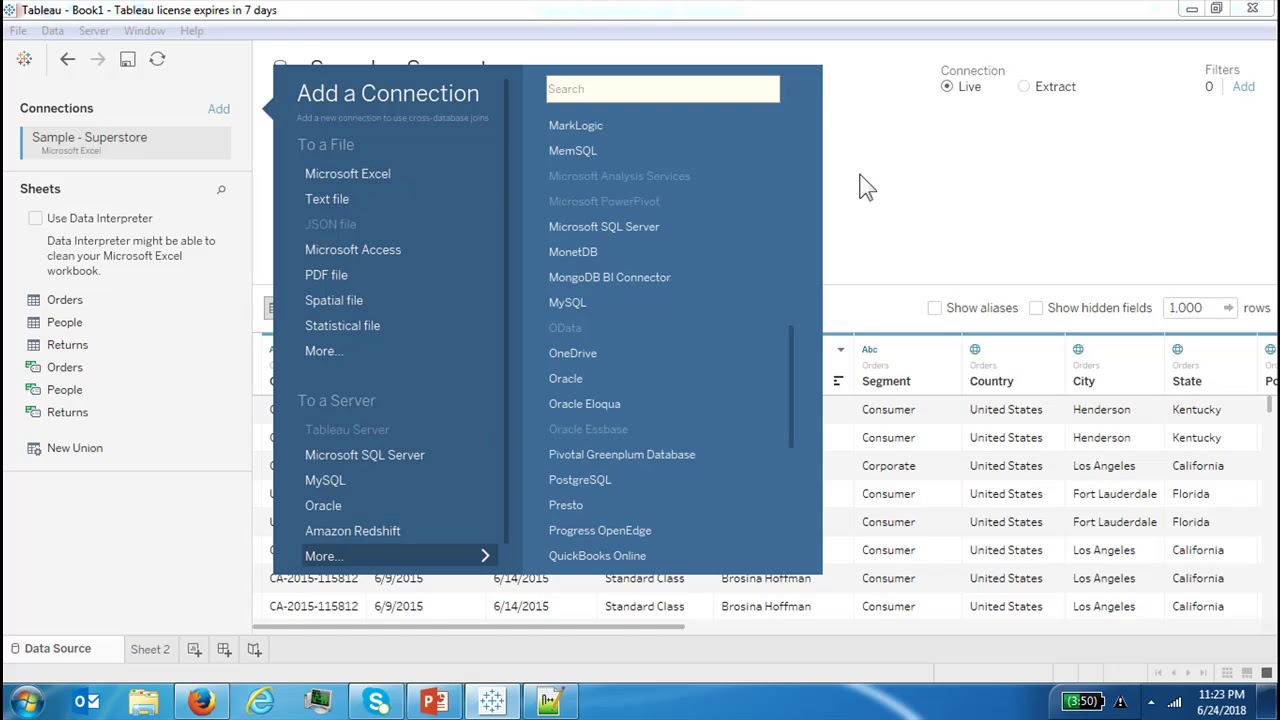Click the data grid horizontal scrollbar
1280x720 pixels.
point(468,627)
